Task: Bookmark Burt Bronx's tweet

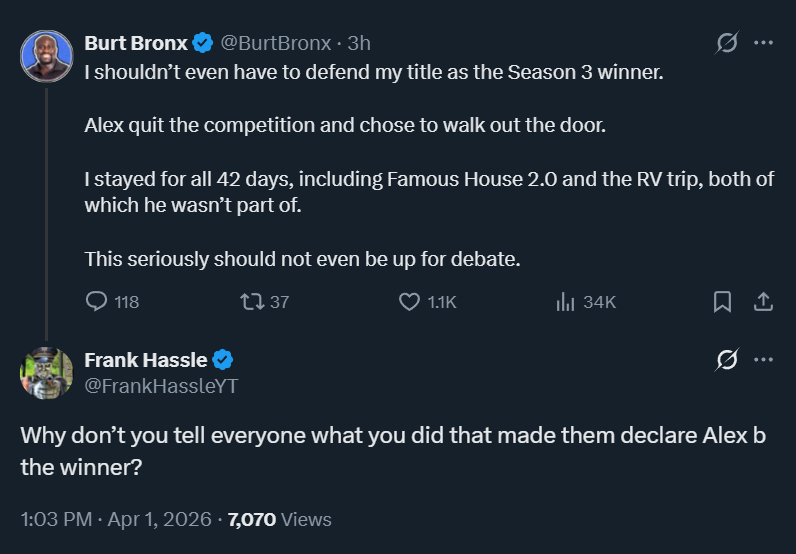Action: 722,302
